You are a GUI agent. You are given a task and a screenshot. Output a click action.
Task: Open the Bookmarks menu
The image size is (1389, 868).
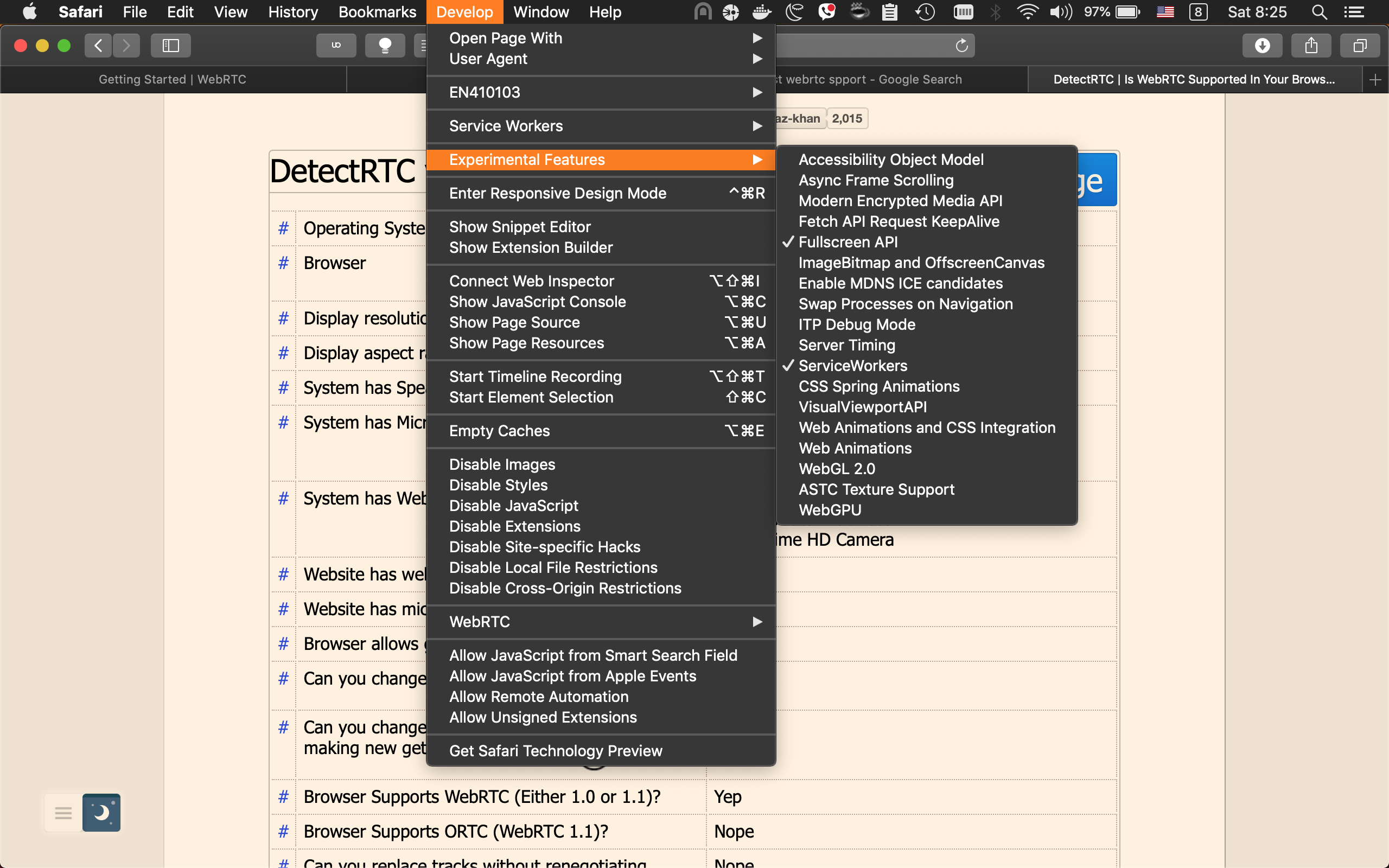(x=377, y=12)
